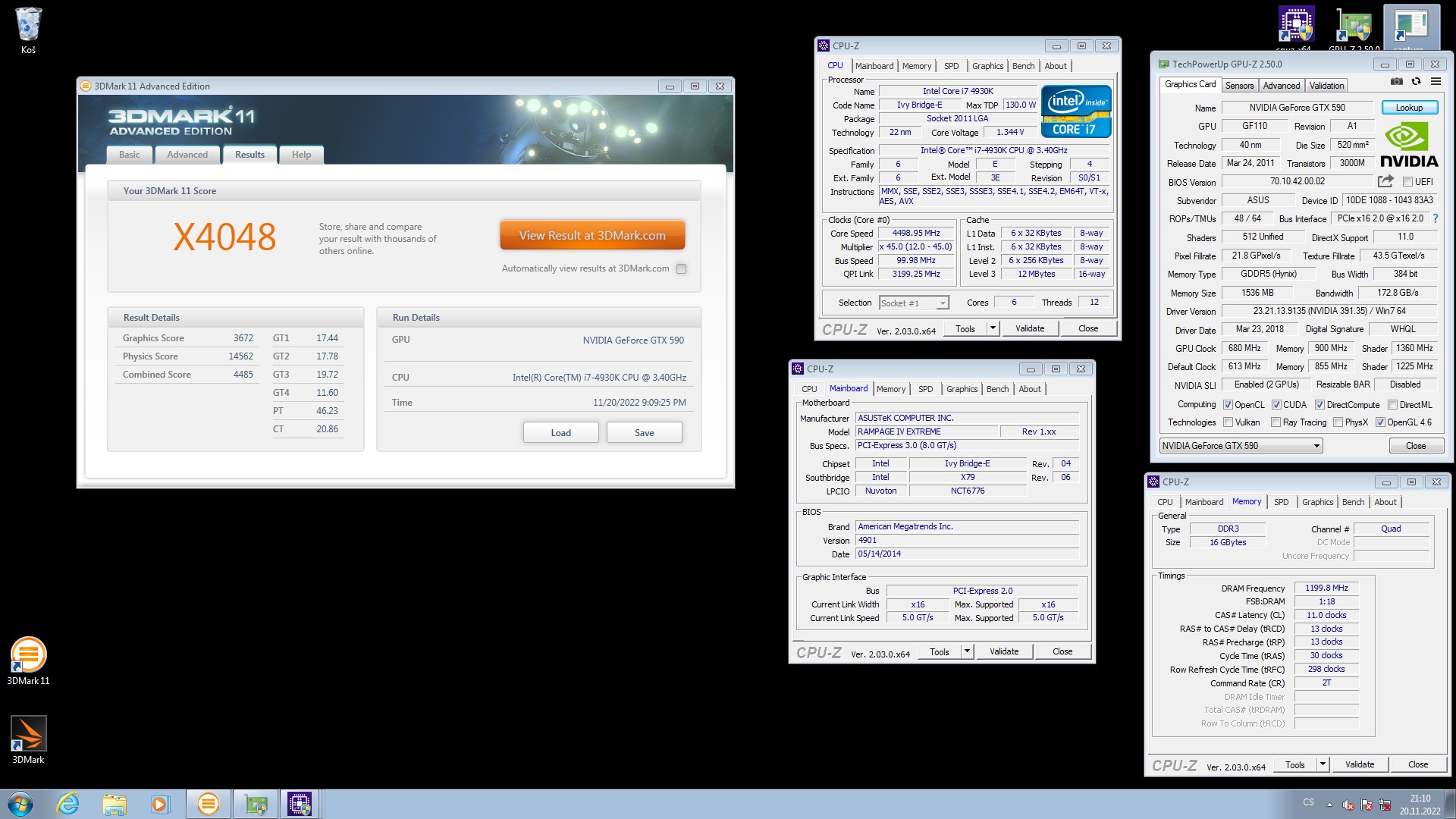Open the GPU selection dropdown in GPU-Z
This screenshot has width=1456, height=819.
coord(1241,446)
